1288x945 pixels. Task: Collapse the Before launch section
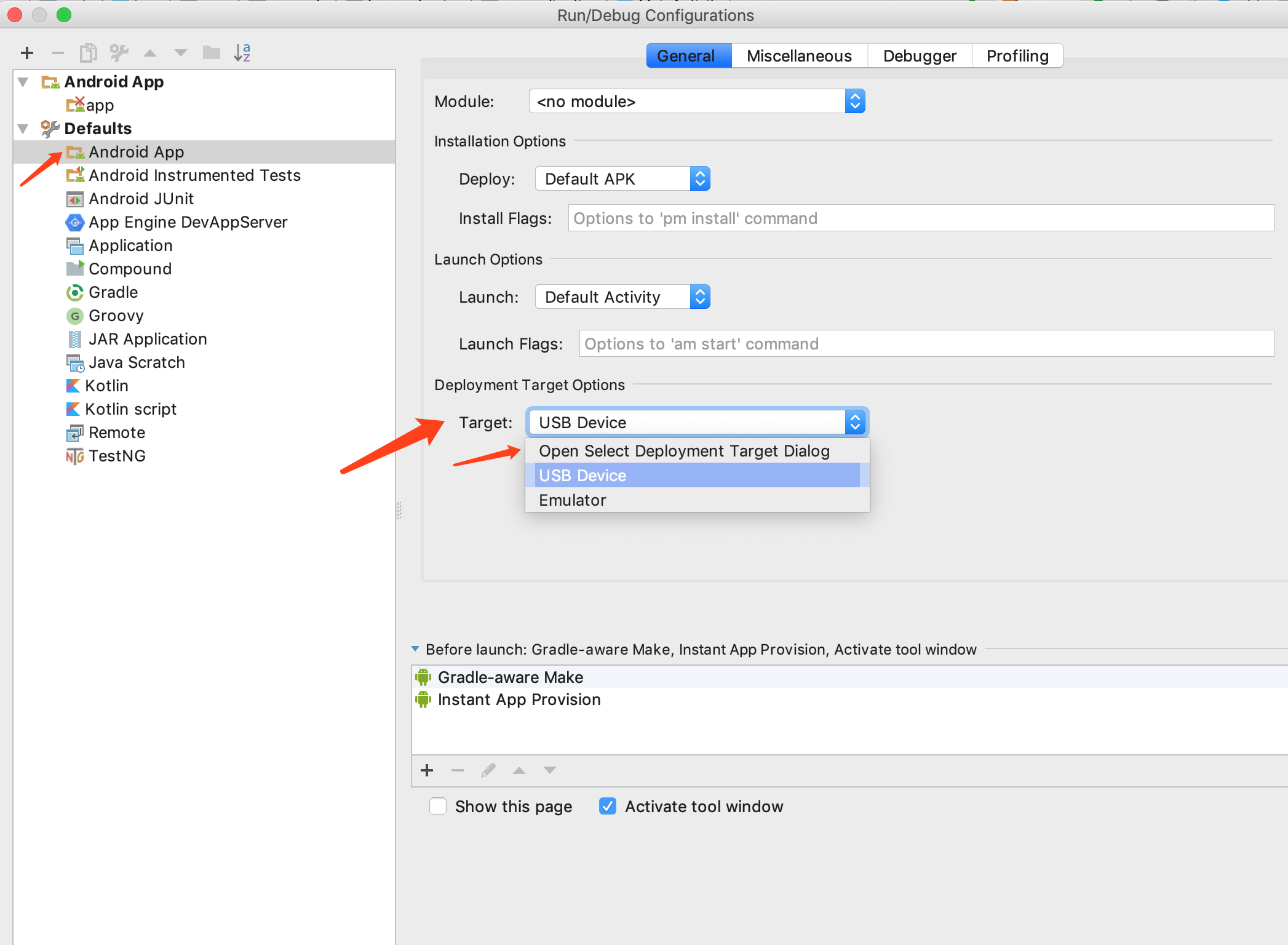415,649
